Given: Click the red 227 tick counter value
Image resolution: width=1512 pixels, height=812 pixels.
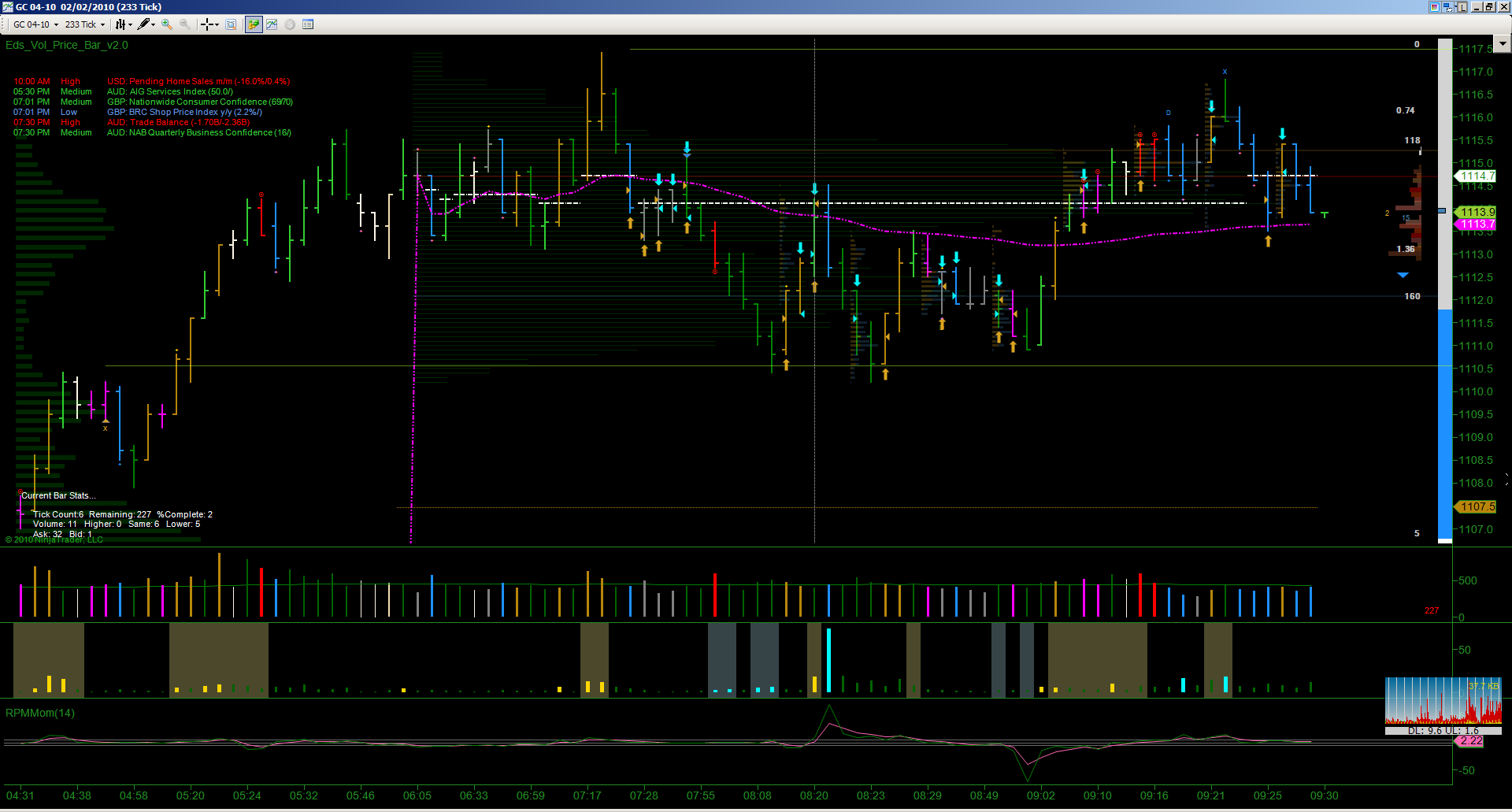Looking at the screenshot, I should [1432, 610].
